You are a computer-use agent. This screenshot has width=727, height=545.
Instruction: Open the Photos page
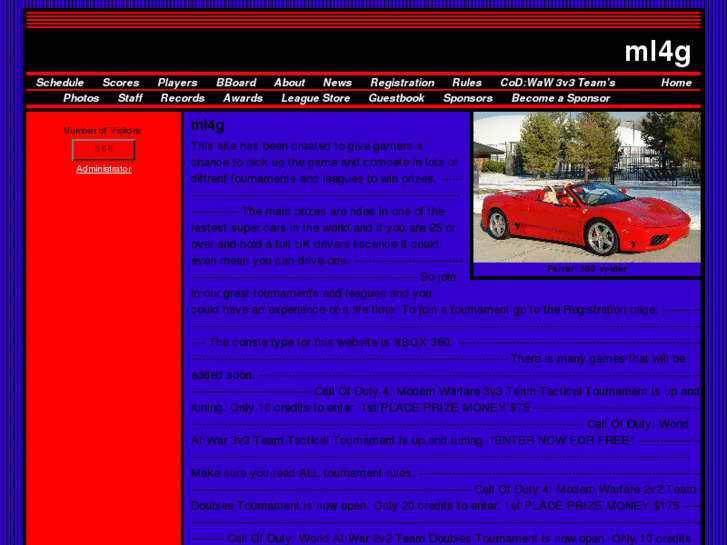pos(81,98)
